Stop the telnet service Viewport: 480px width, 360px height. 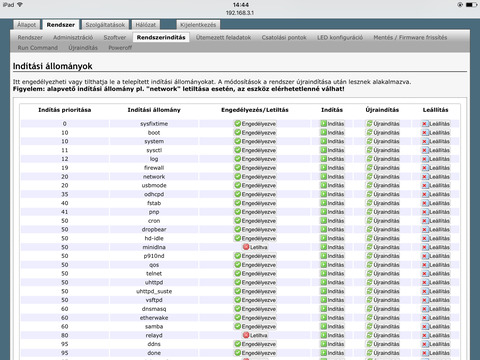436,274
